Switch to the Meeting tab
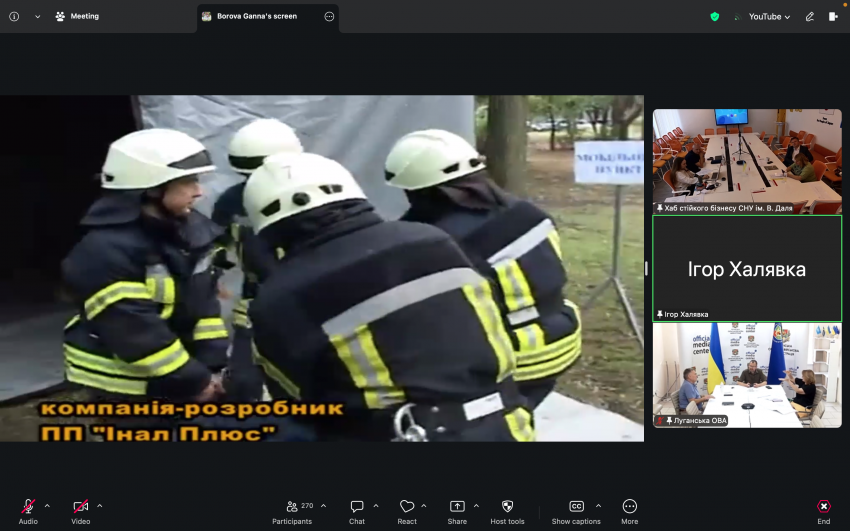The width and height of the screenshot is (850, 531). pyautogui.click(x=77, y=16)
